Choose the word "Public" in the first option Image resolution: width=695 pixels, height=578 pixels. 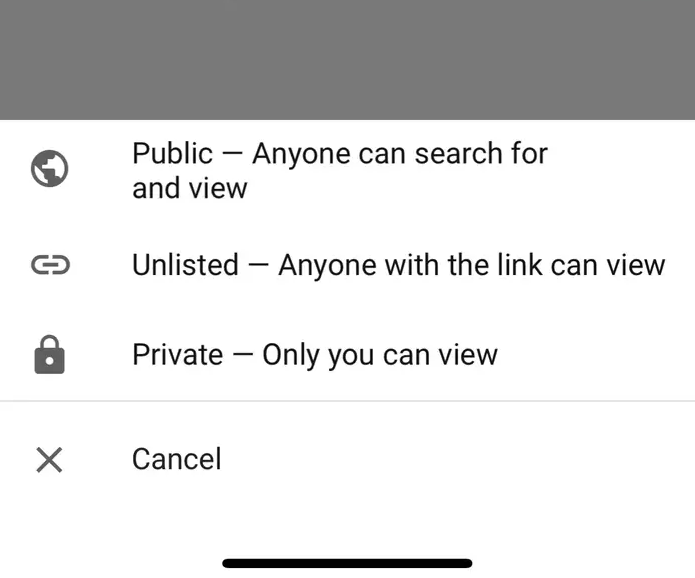tap(172, 153)
